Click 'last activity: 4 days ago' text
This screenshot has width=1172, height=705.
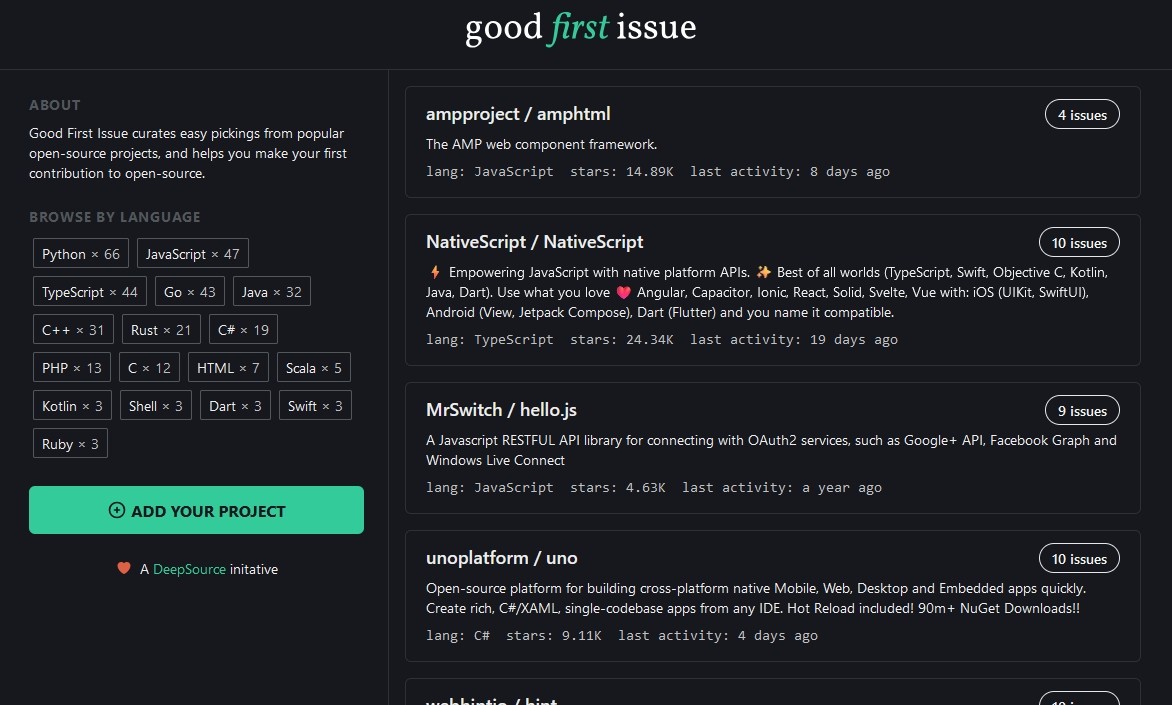point(718,636)
